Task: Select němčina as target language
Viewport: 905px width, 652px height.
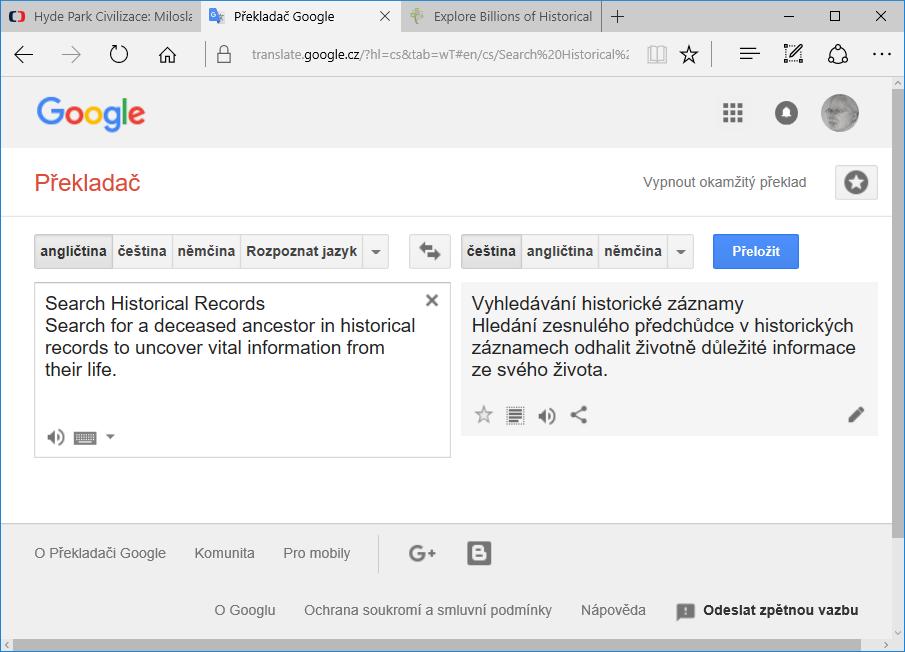Action: 633,252
